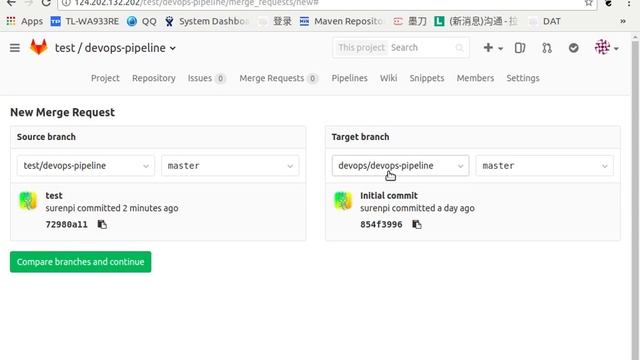Open the 登录 bookmark

(x=276, y=21)
